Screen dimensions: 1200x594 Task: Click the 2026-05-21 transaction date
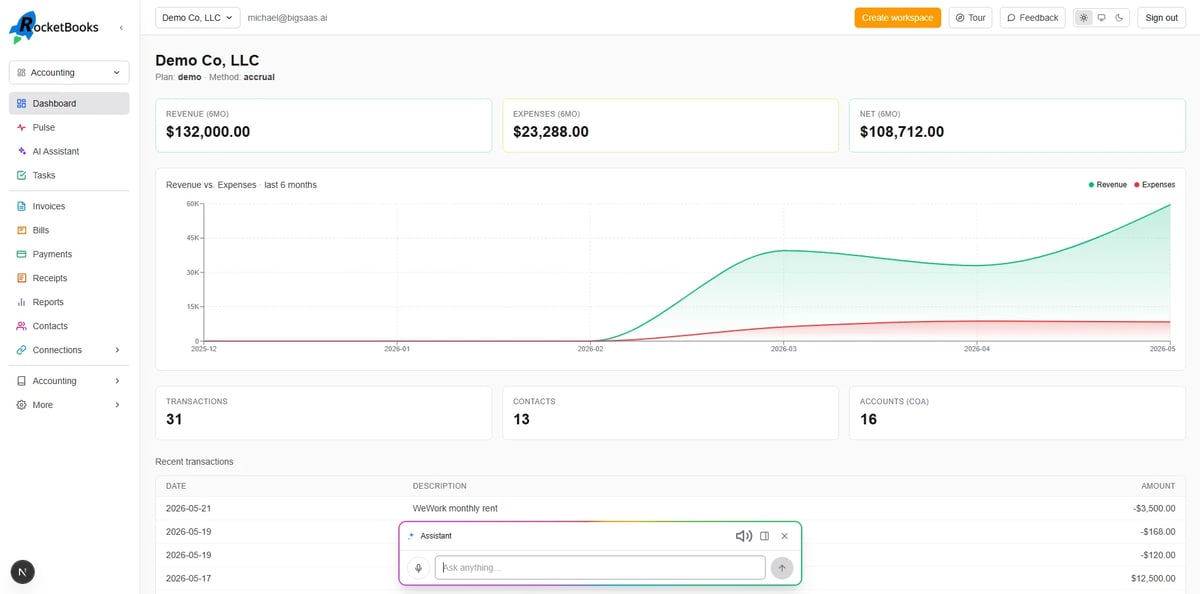coord(188,508)
